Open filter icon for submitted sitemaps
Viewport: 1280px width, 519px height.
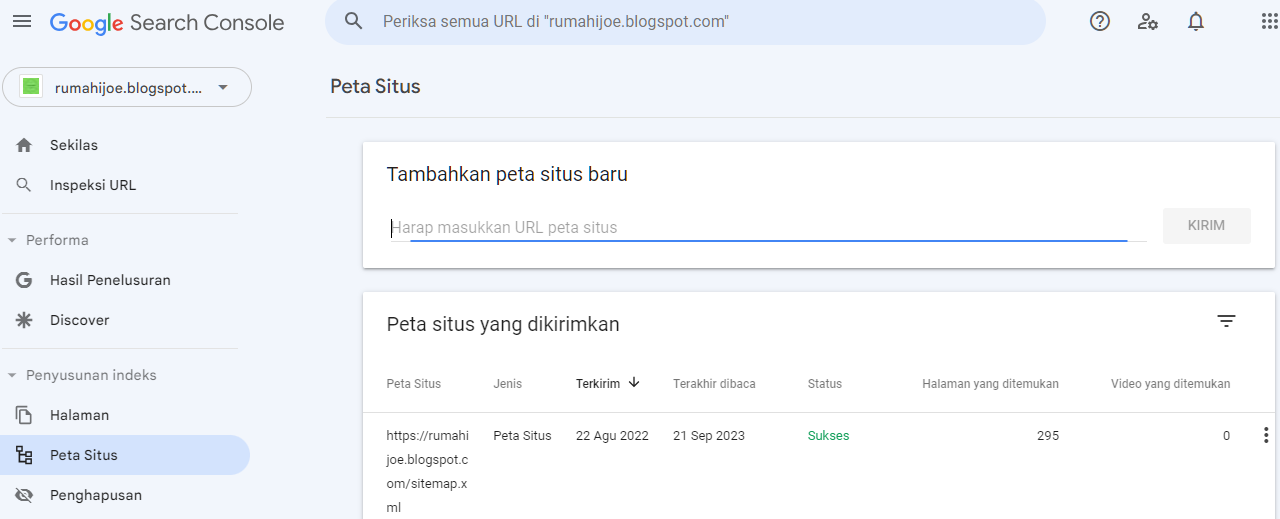(x=1226, y=321)
